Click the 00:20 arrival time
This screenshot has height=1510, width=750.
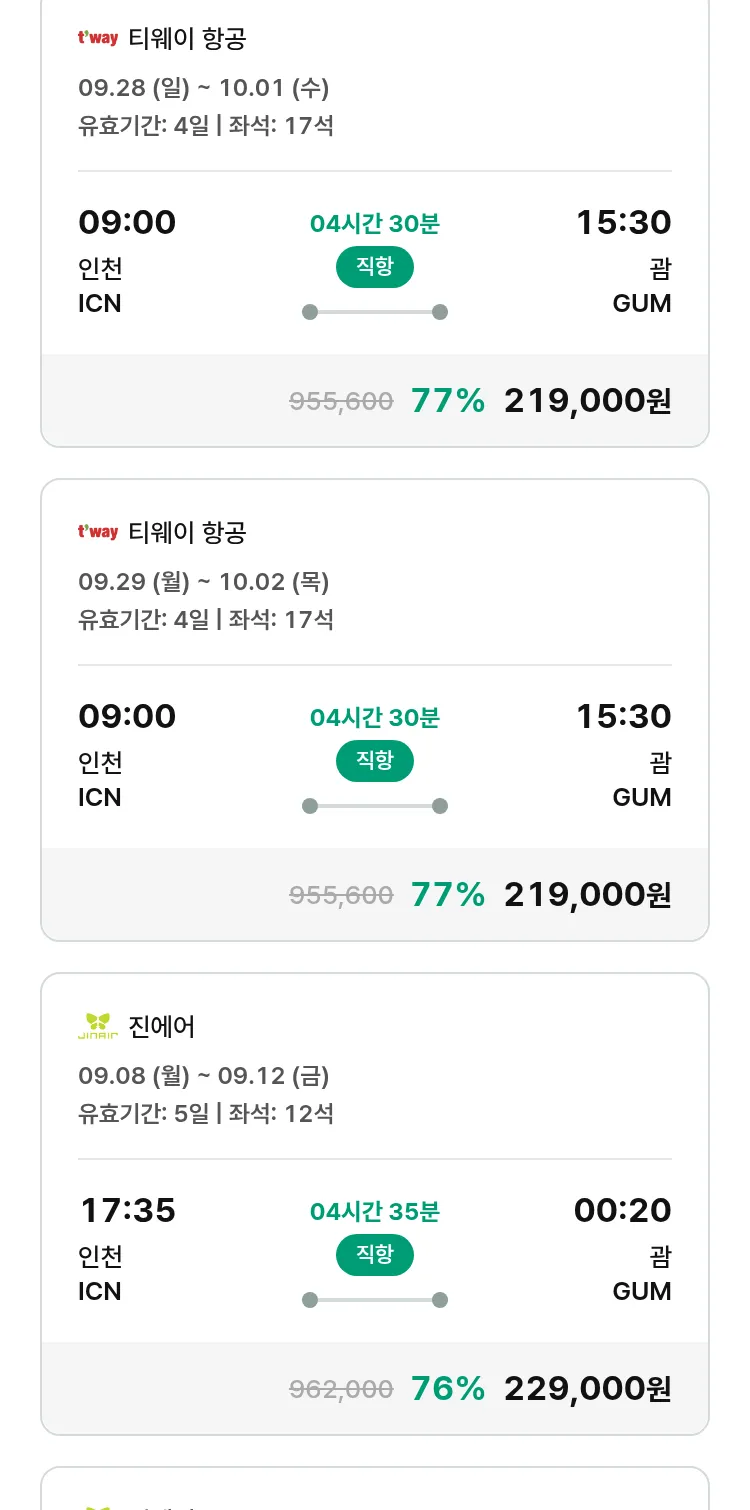pos(622,1211)
